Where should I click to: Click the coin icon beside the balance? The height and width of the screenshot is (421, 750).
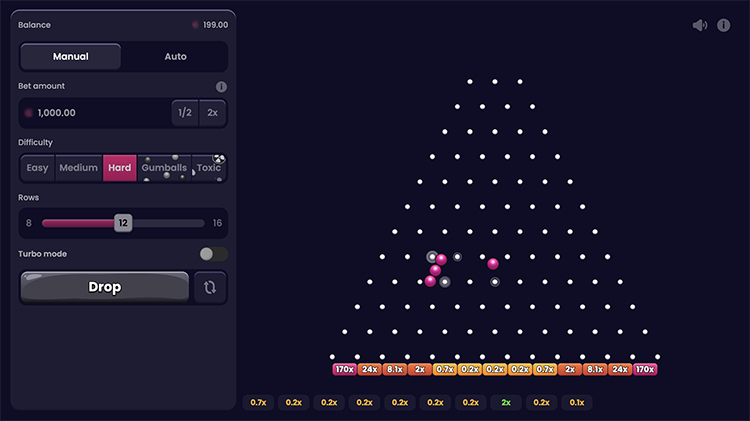195,25
